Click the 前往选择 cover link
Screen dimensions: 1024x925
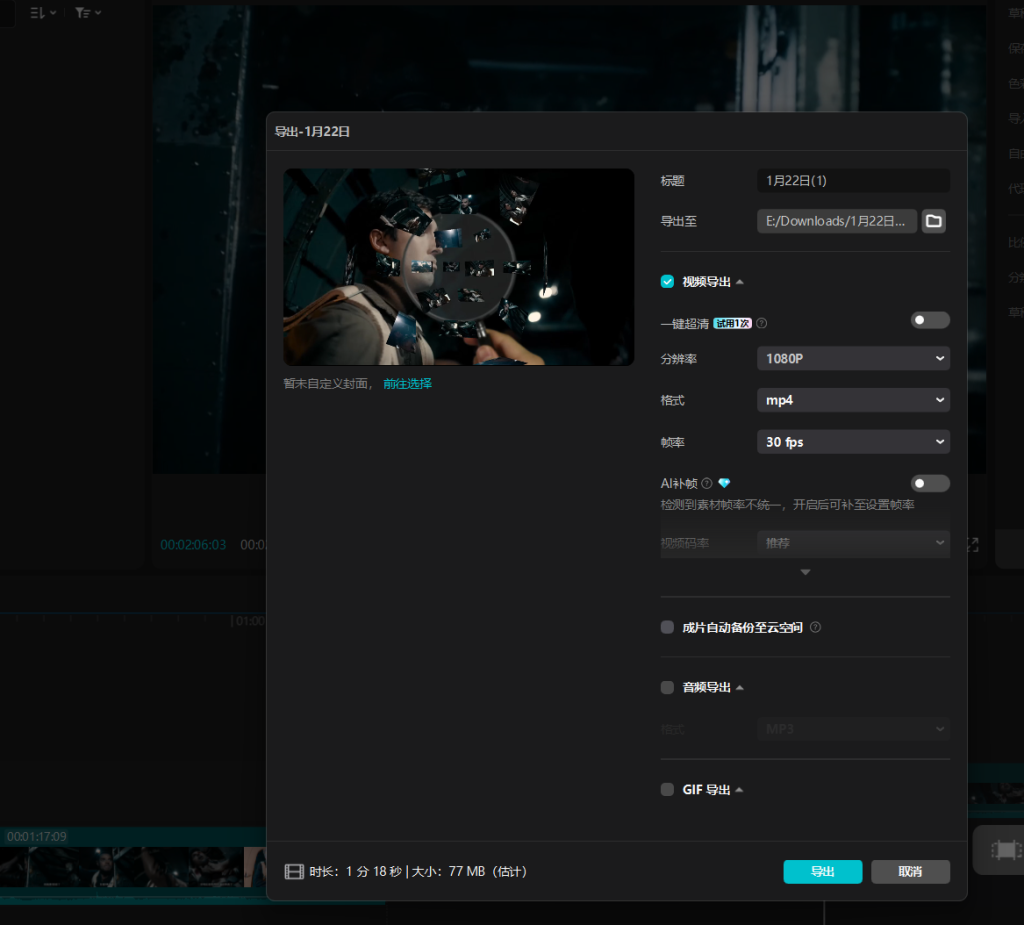(x=407, y=384)
